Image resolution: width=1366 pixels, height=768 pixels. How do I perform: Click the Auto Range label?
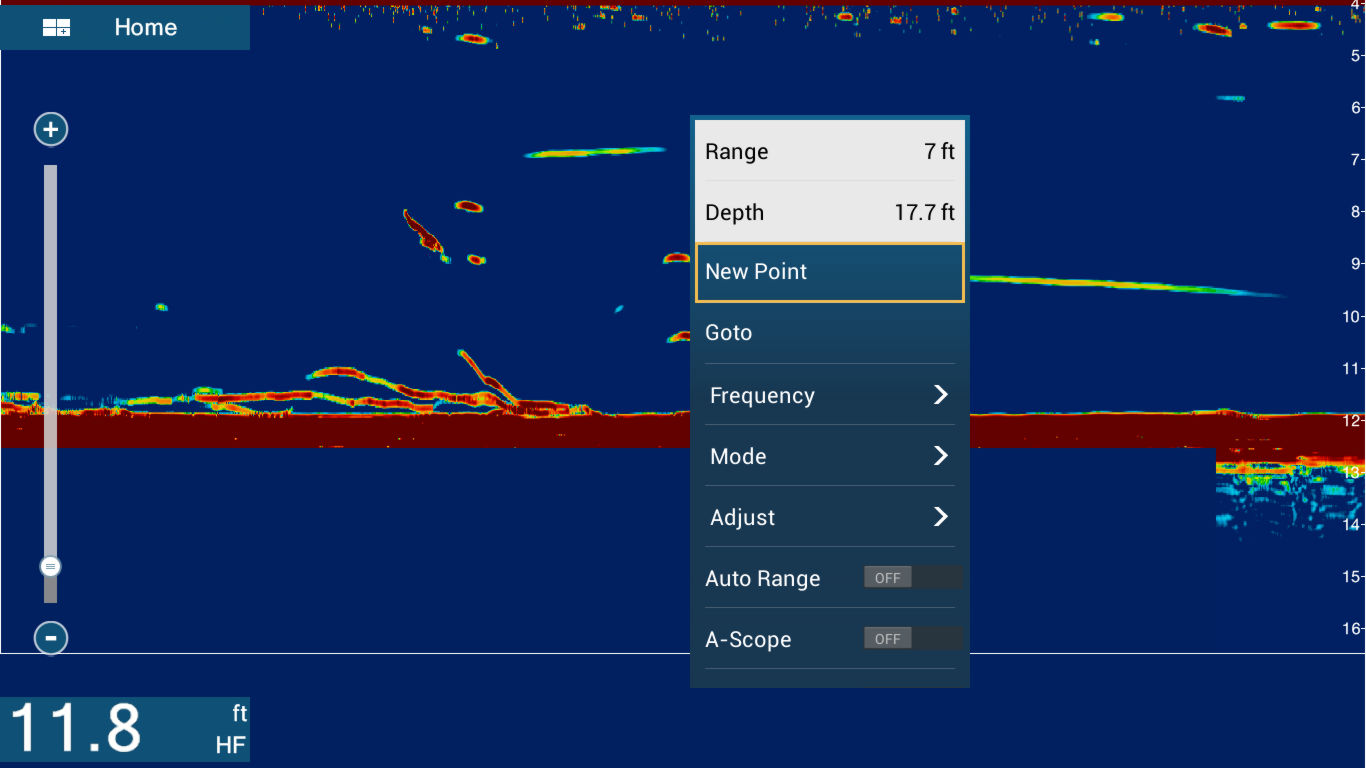[x=763, y=579]
